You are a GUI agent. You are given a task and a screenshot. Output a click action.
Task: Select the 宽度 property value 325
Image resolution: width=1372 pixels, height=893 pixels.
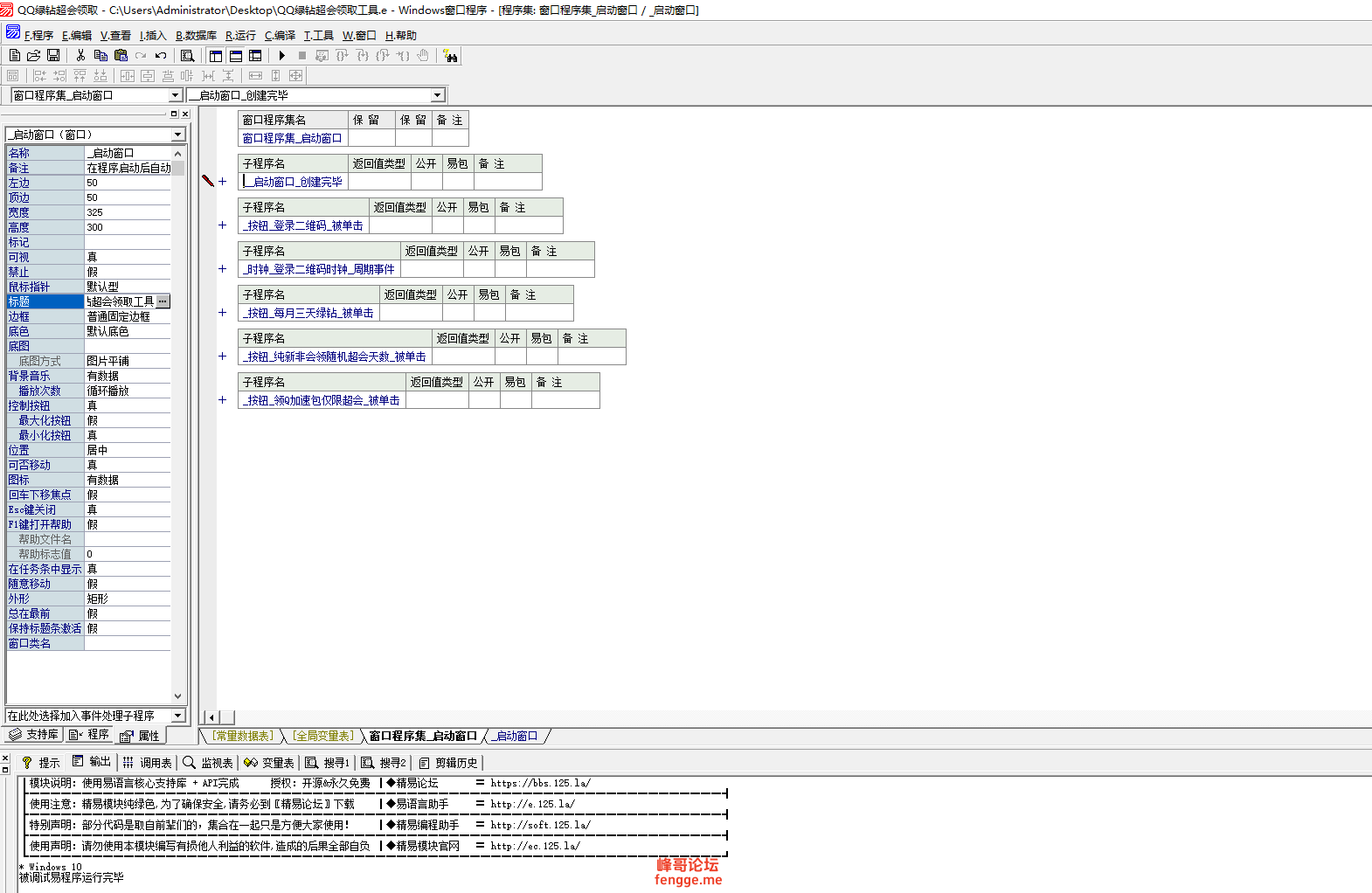point(128,212)
